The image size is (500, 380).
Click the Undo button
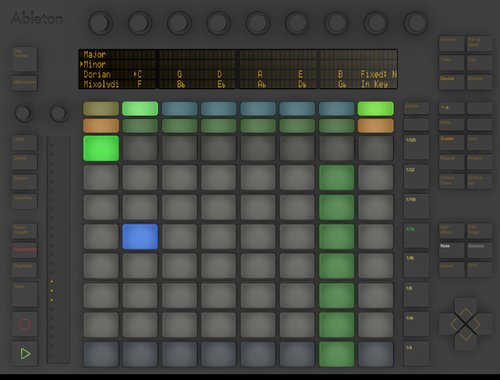(25, 142)
